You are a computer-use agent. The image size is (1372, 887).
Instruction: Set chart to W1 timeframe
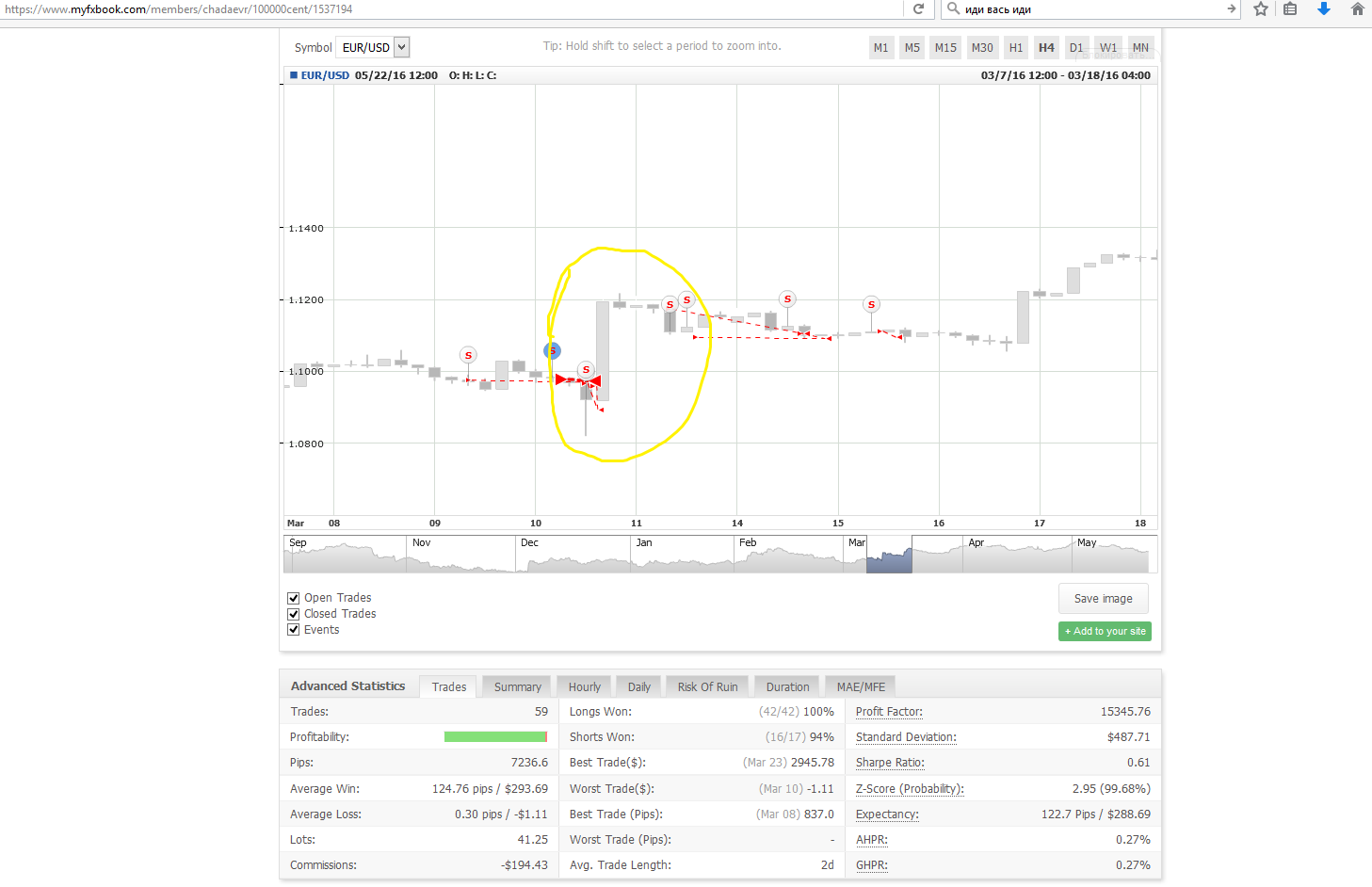click(1108, 47)
